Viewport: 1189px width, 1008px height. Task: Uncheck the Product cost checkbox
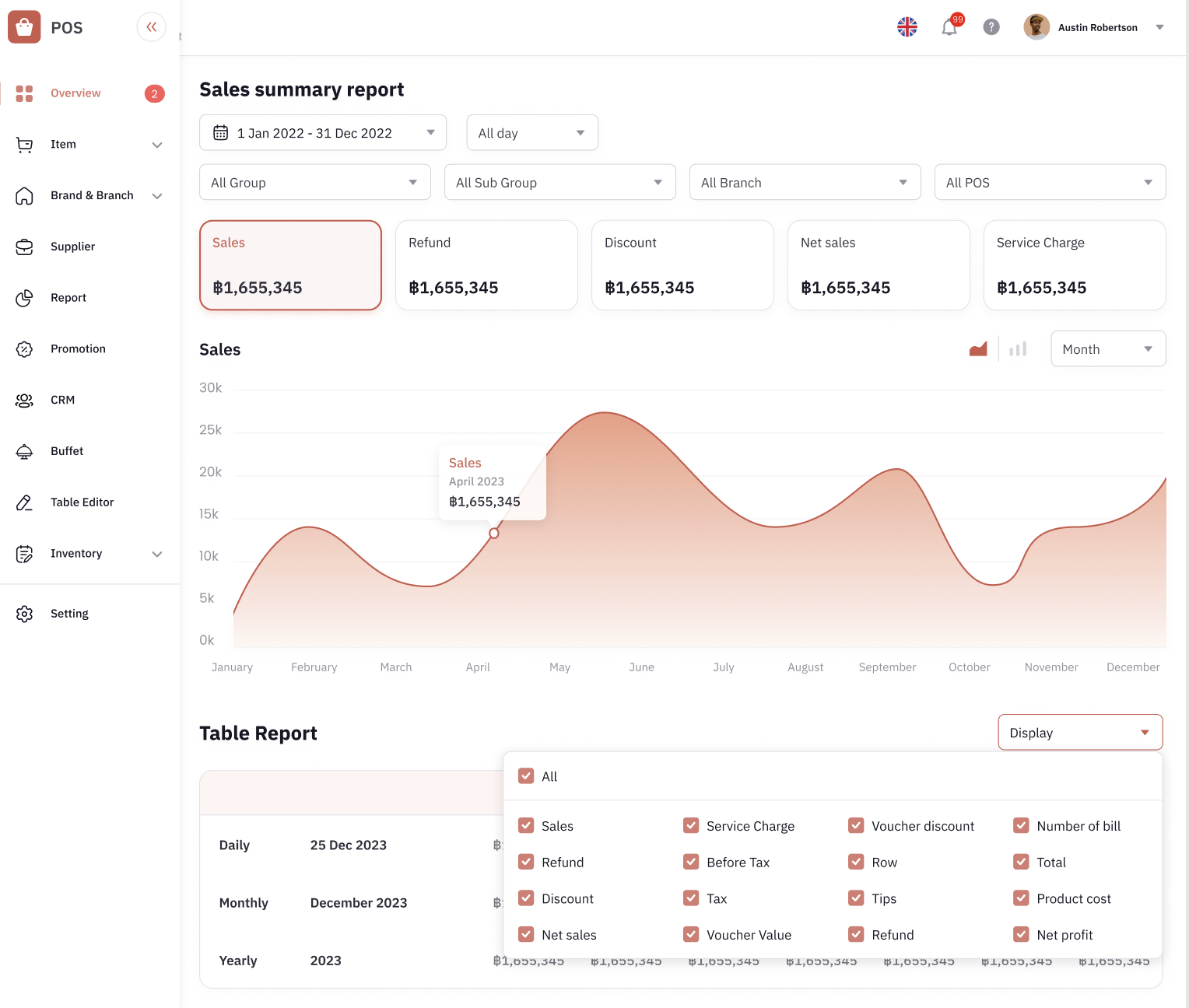click(1021, 898)
